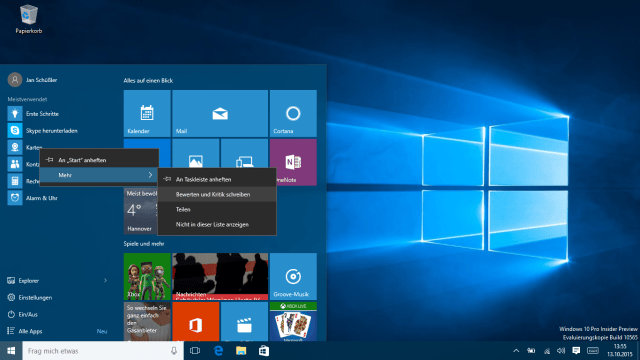Open the Xbox Live Solitaire cards tile
Screen dimensions: 640x360
[x=293, y=322]
